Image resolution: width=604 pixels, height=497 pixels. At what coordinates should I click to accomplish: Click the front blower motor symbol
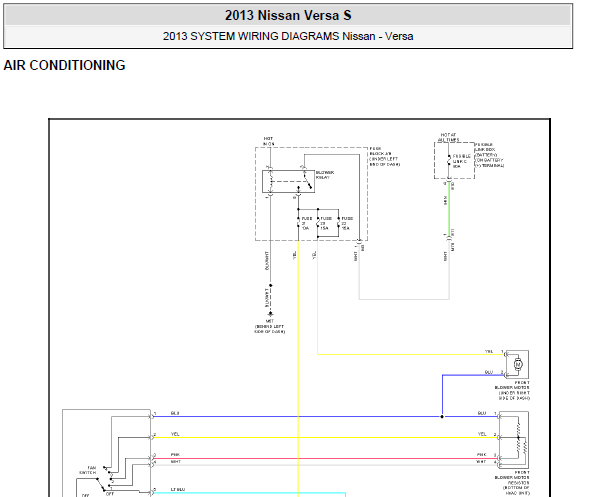click(518, 364)
